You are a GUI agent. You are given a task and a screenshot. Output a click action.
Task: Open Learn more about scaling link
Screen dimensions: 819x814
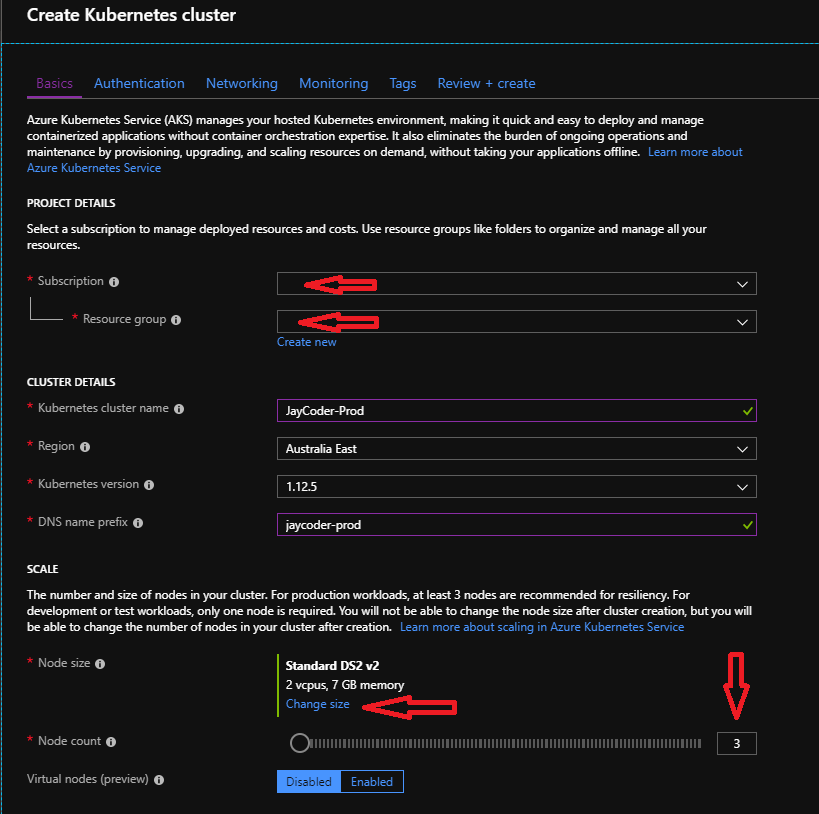[542, 627]
